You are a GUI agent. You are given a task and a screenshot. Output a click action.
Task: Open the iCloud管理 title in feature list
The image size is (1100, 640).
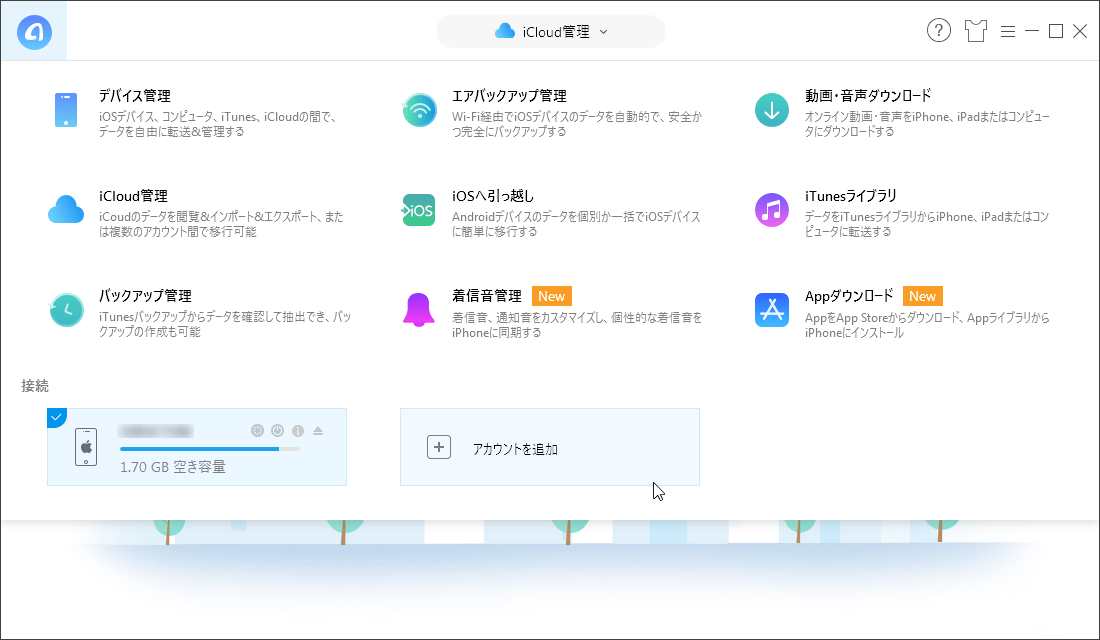(x=133, y=196)
